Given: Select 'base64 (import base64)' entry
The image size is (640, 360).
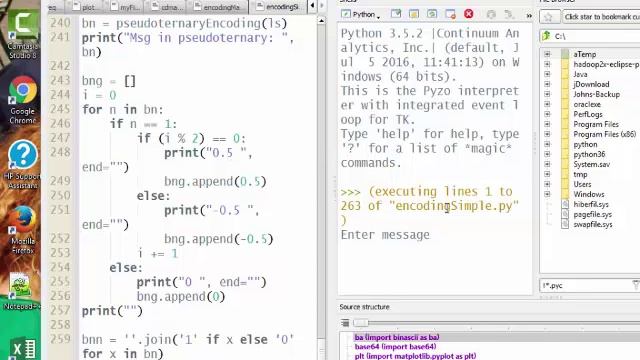Looking at the screenshot, I should pyautogui.click(x=395, y=347).
